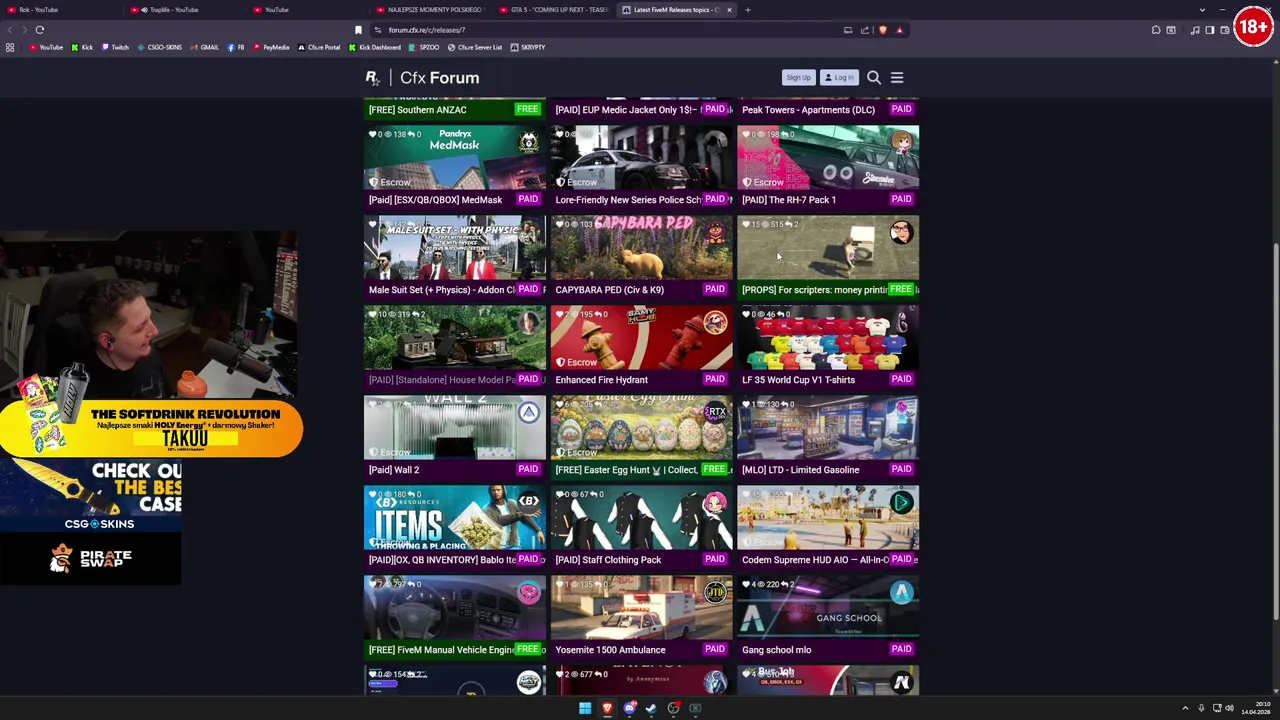The height and width of the screenshot is (720, 1280).
Task: Open Male Suit Set thumbnail
Action: pyautogui.click(x=455, y=247)
